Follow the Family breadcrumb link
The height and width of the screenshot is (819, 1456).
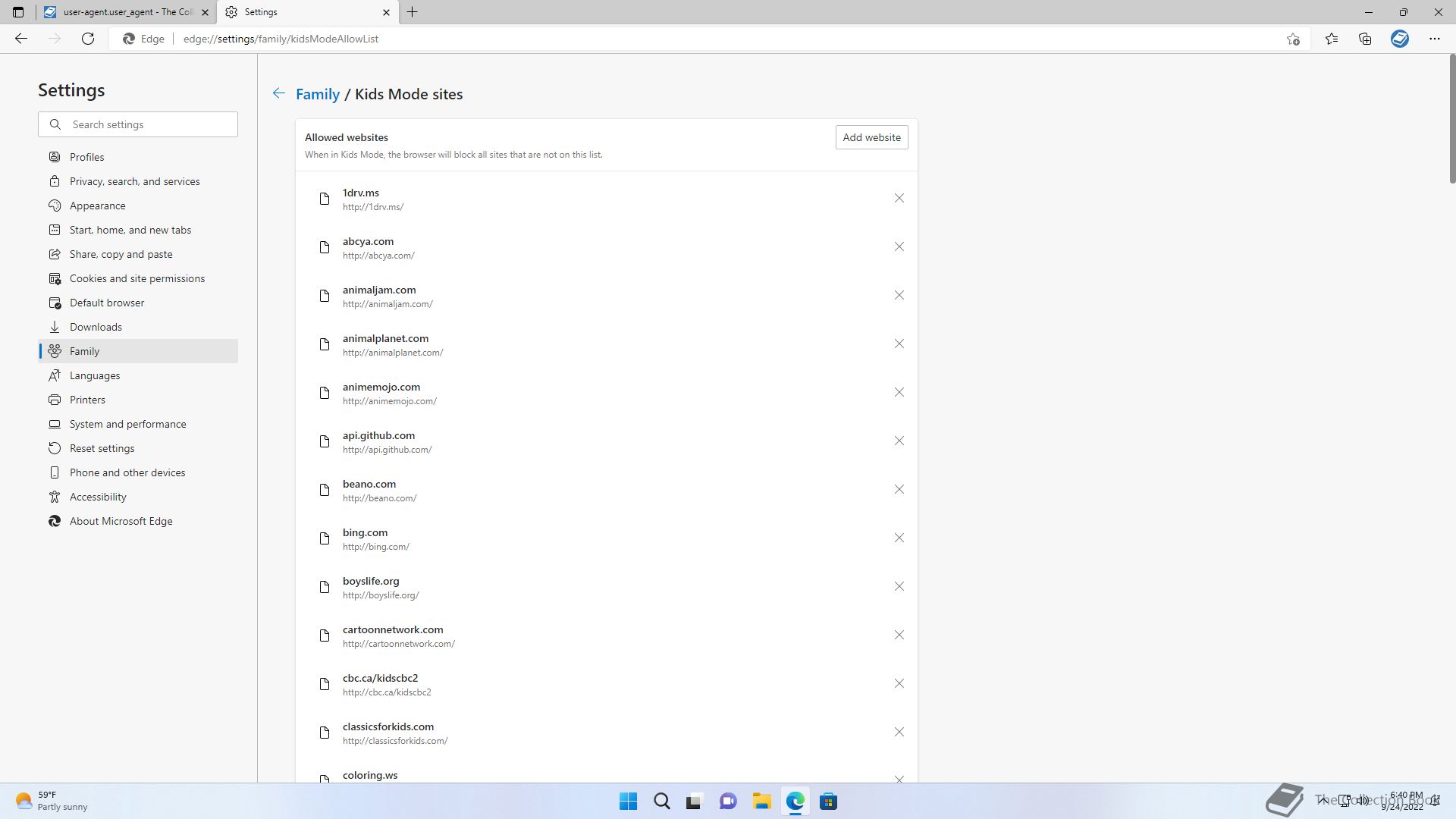tap(317, 94)
